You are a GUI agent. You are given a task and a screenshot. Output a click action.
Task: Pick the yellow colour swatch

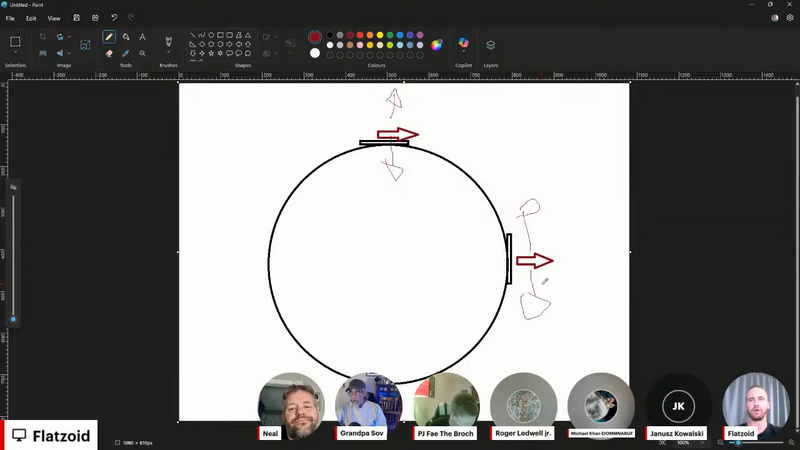coord(380,35)
